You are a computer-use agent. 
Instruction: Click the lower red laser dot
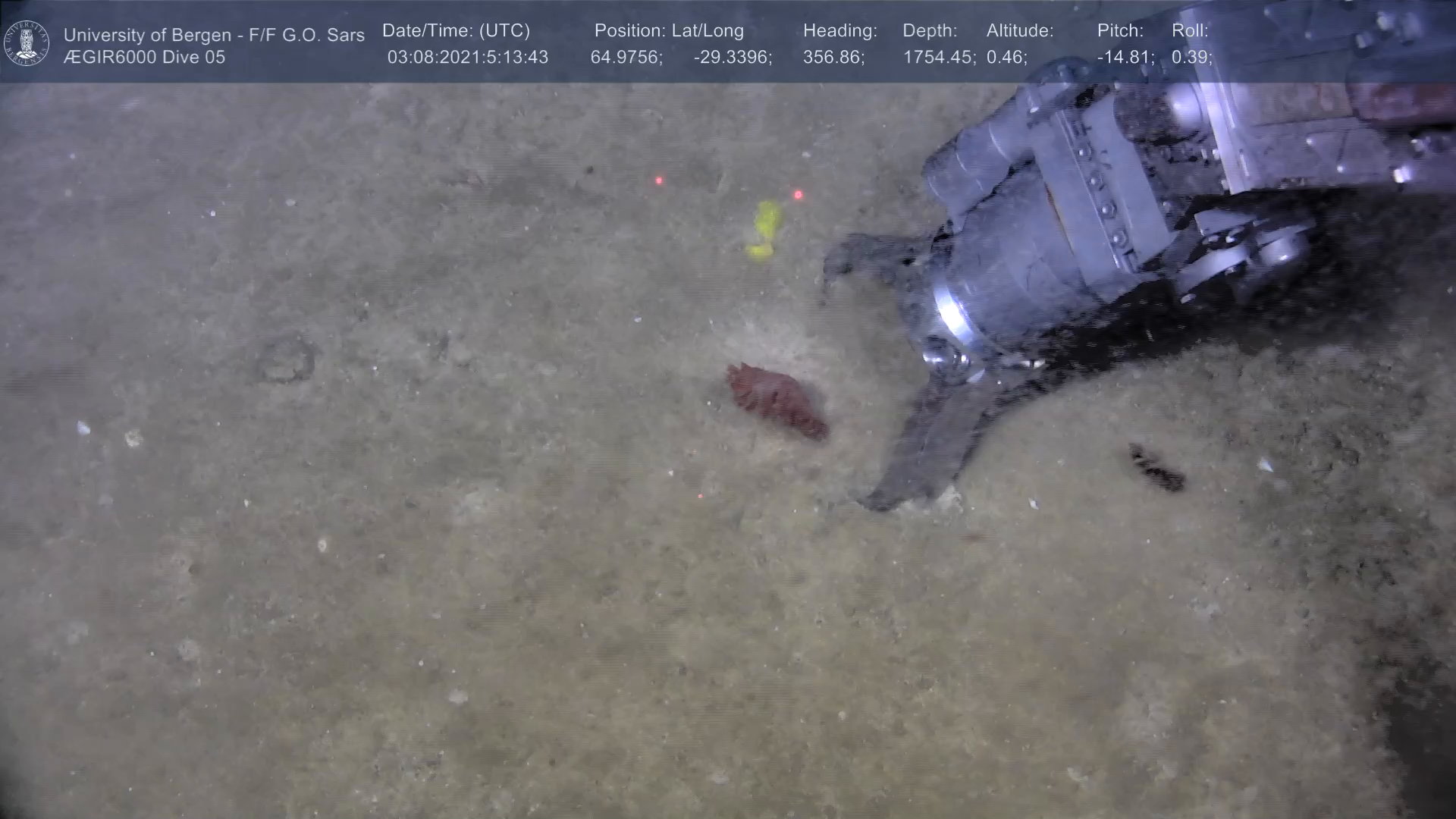click(700, 497)
